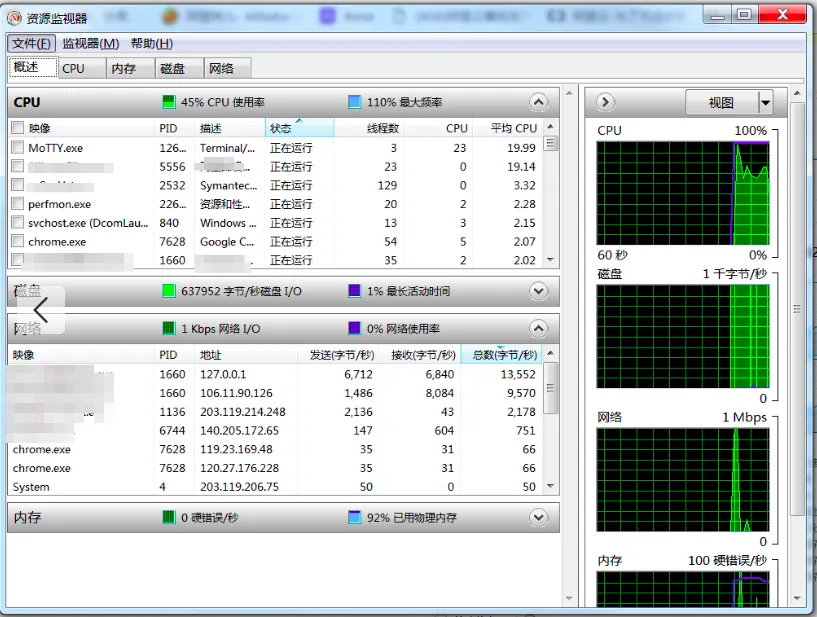Viewport: 817px width, 617px height.
Task: Expand the 磁盘 section chevron
Action: 539,291
